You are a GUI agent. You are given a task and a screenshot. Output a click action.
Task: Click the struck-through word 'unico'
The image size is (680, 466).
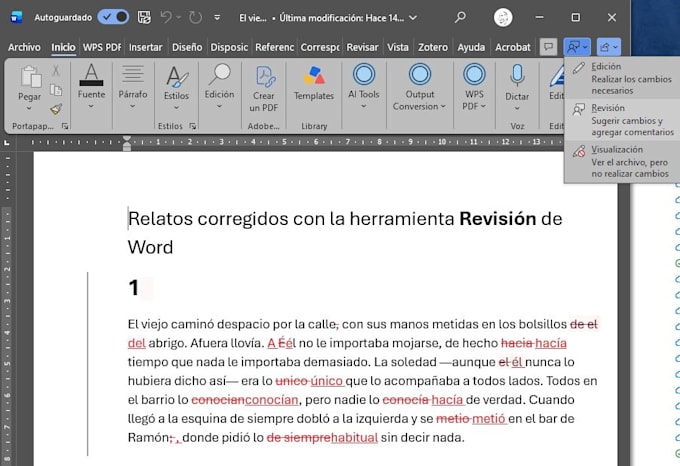pyautogui.click(x=291, y=381)
